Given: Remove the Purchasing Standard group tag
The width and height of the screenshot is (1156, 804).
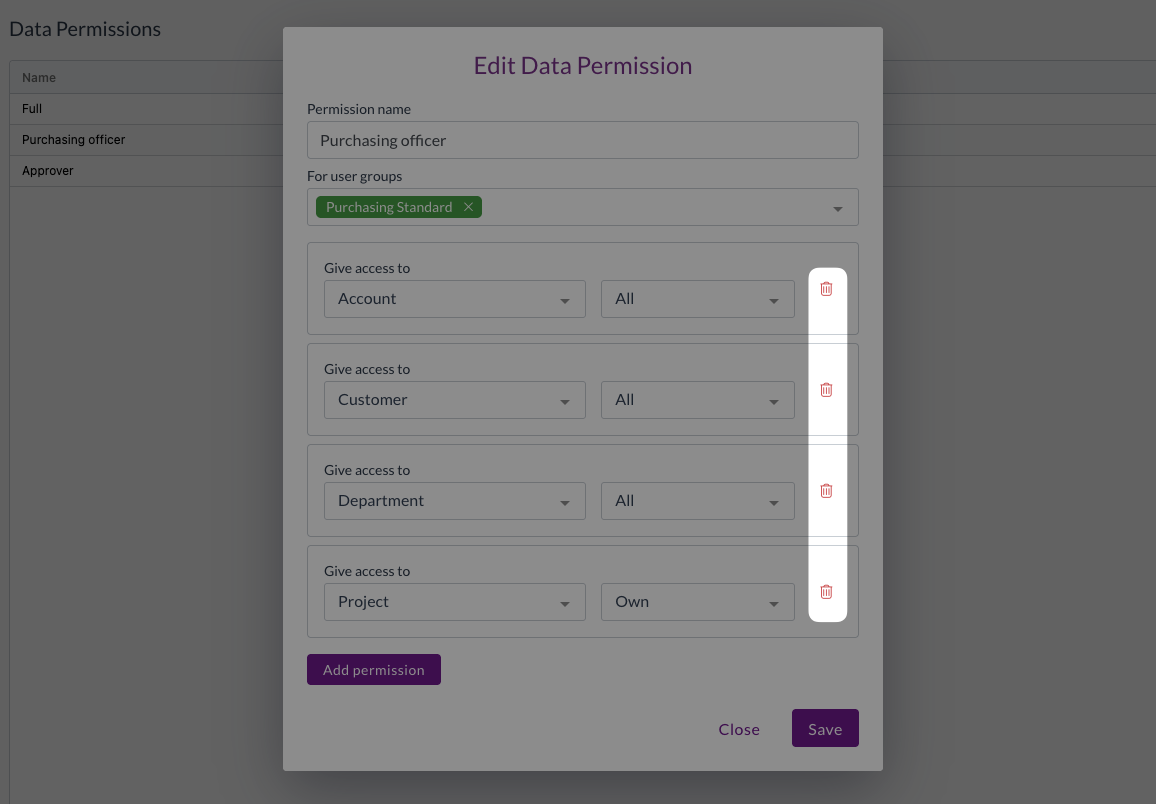Looking at the screenshot, I should point(468,207).
